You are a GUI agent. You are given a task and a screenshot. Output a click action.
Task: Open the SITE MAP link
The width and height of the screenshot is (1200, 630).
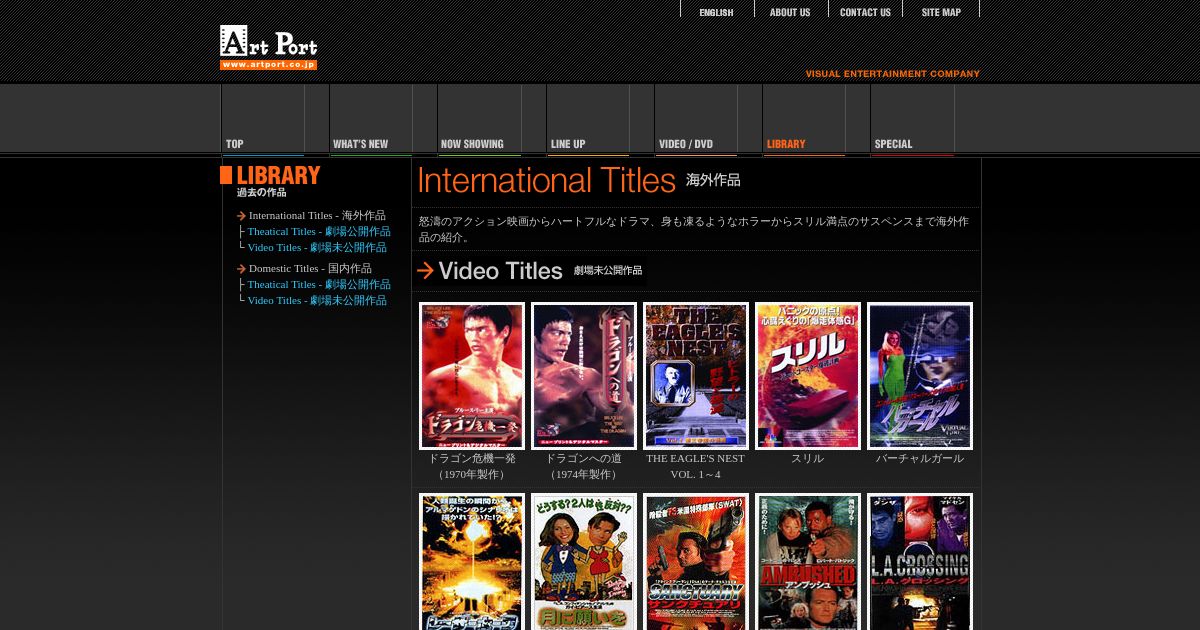point(941,12)
